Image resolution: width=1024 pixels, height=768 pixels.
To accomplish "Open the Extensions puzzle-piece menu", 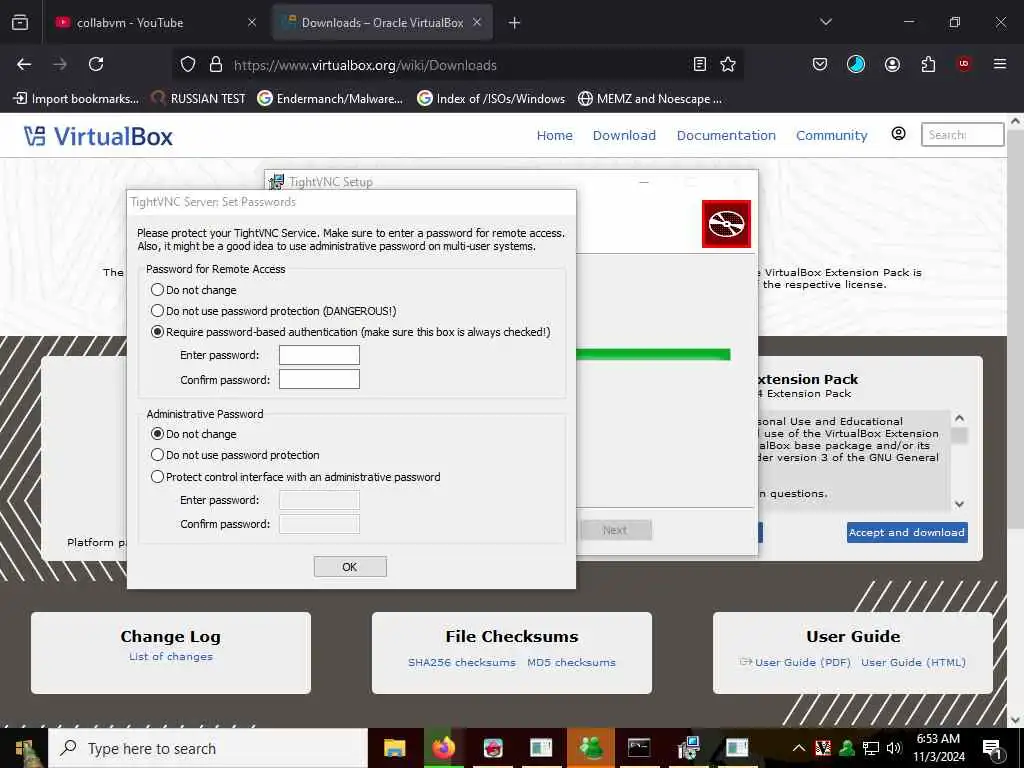I will [928, 64].
